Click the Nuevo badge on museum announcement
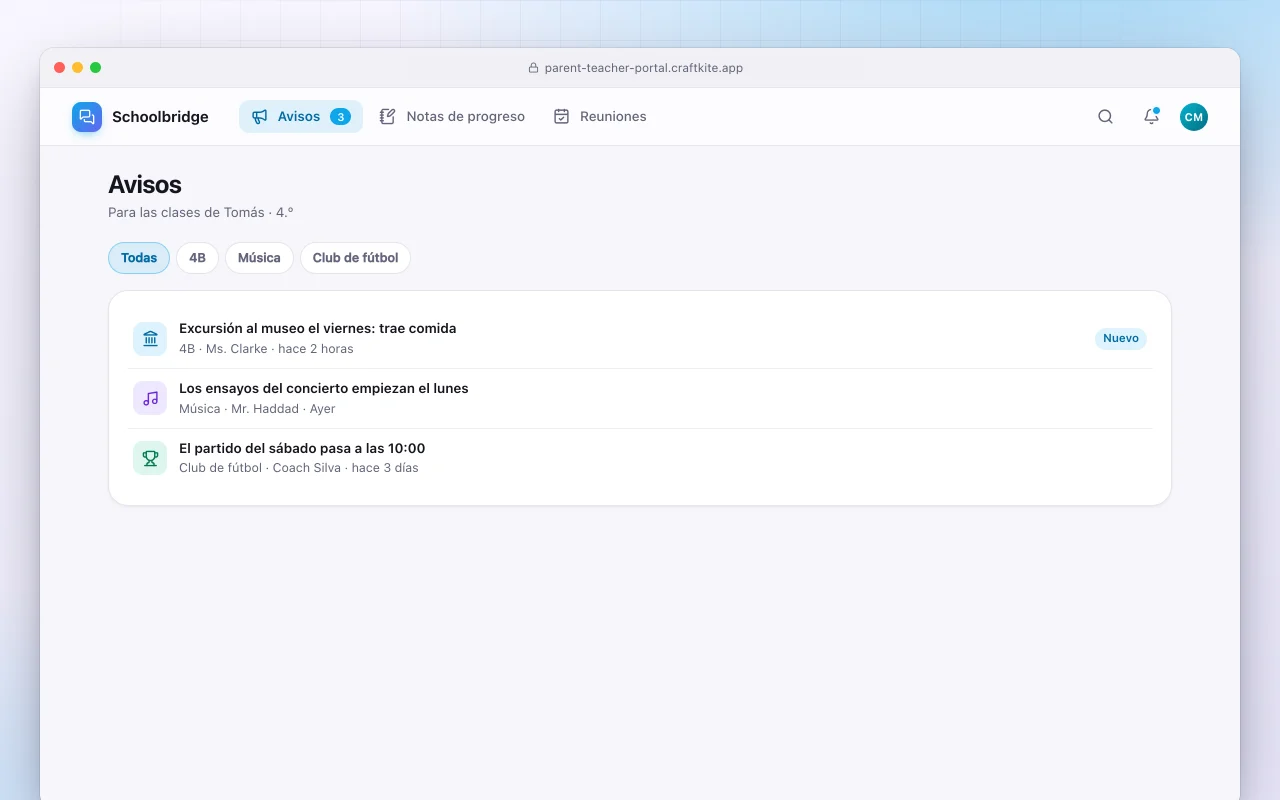1280x800 pixels. 1121,338
